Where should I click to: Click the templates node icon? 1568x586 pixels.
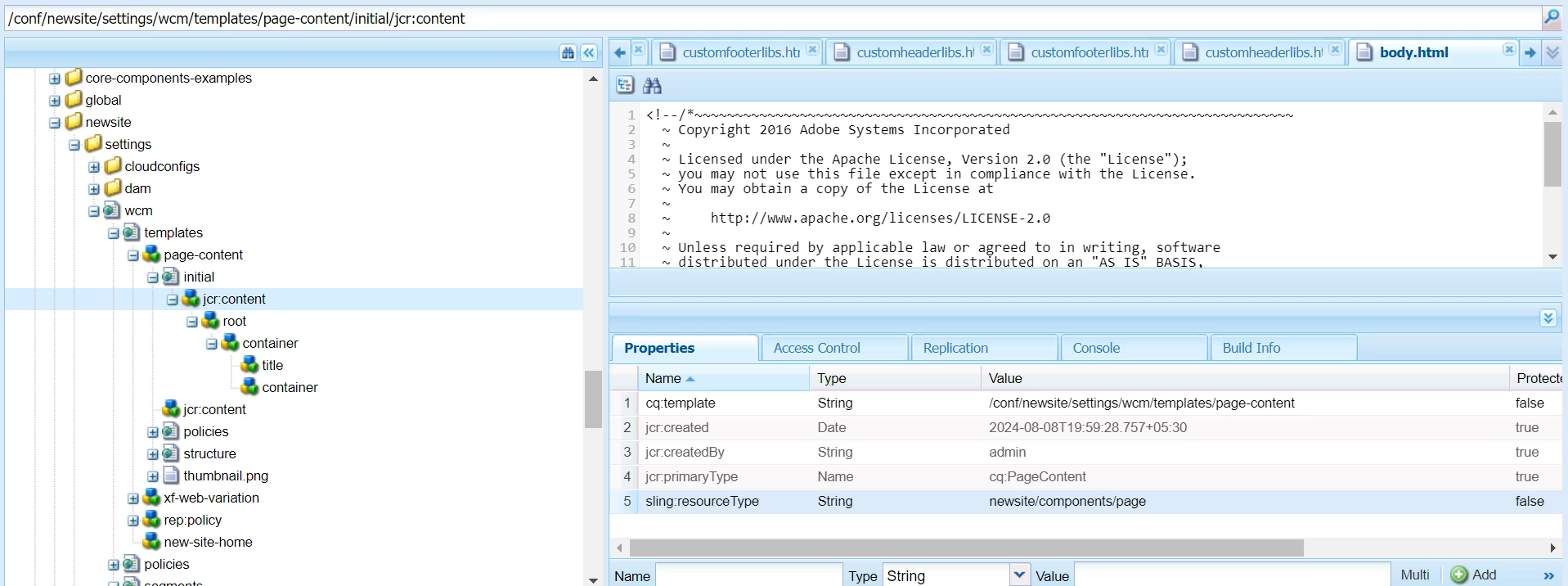(132, 232)
